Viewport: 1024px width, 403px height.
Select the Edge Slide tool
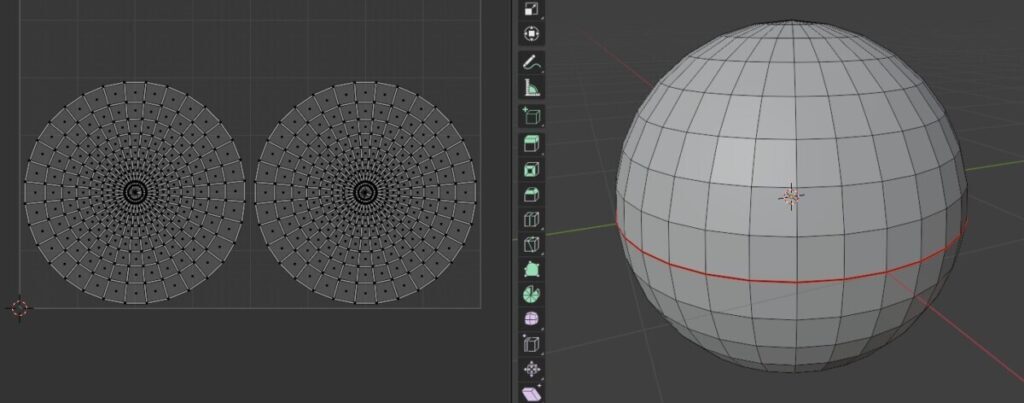532,344
